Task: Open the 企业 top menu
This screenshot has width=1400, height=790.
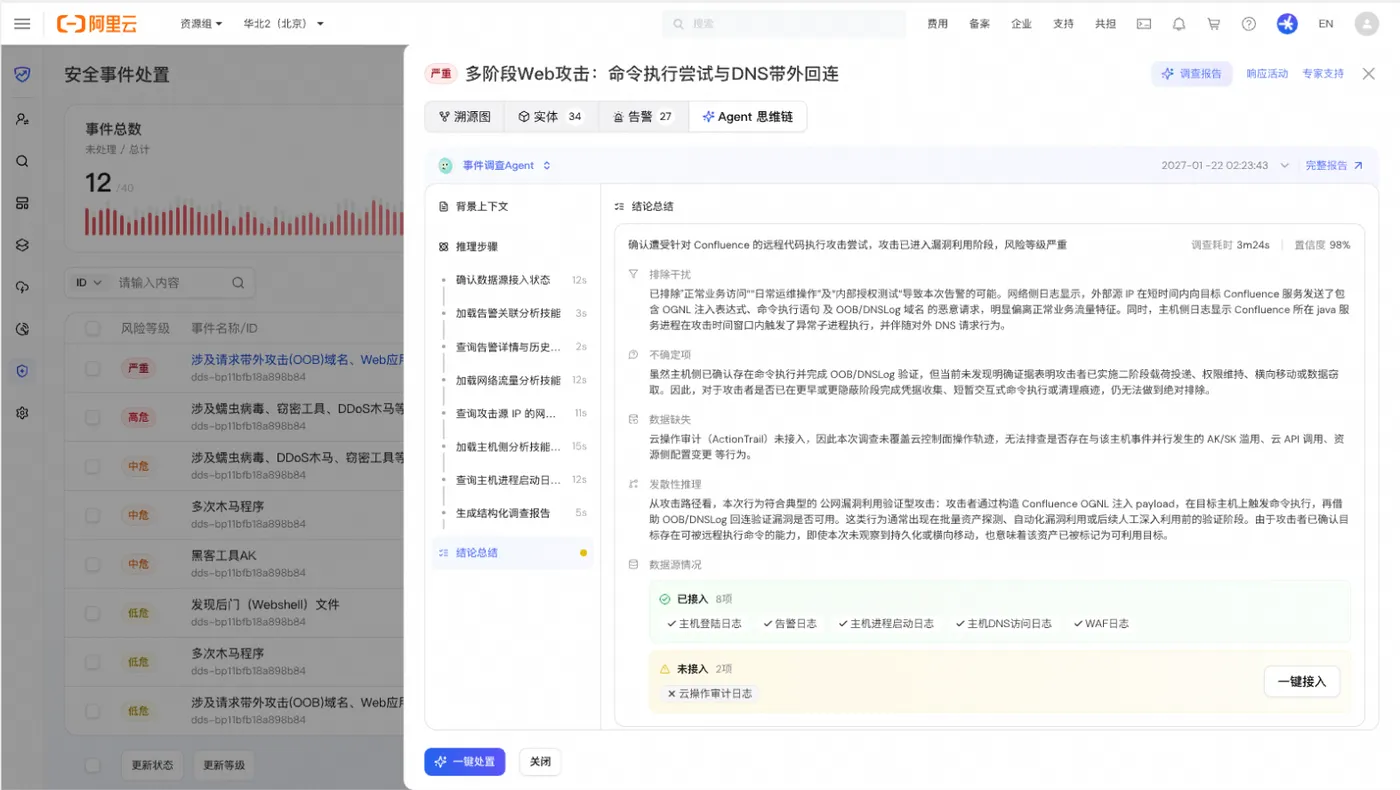Action: pyautogui.click(x=1021, y=24)
